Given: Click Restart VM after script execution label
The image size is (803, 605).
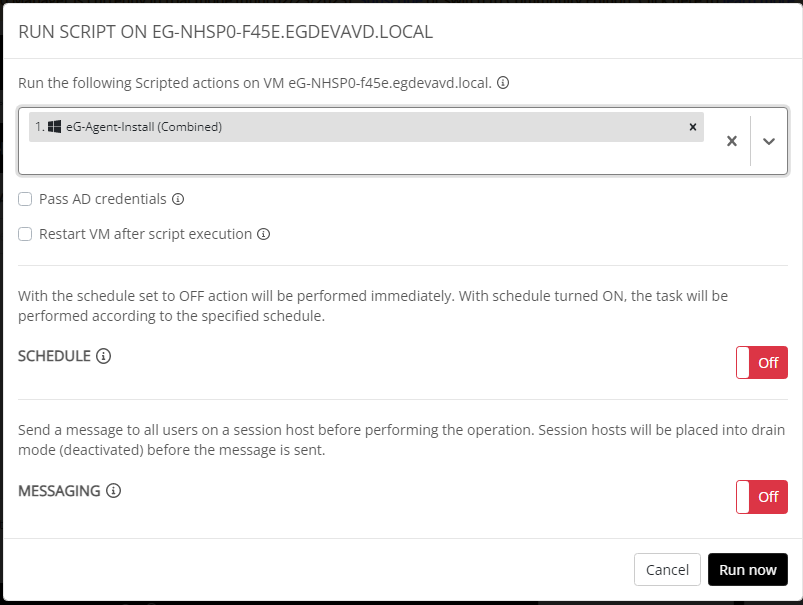Looking at the screenshot, I should [145, 234].
